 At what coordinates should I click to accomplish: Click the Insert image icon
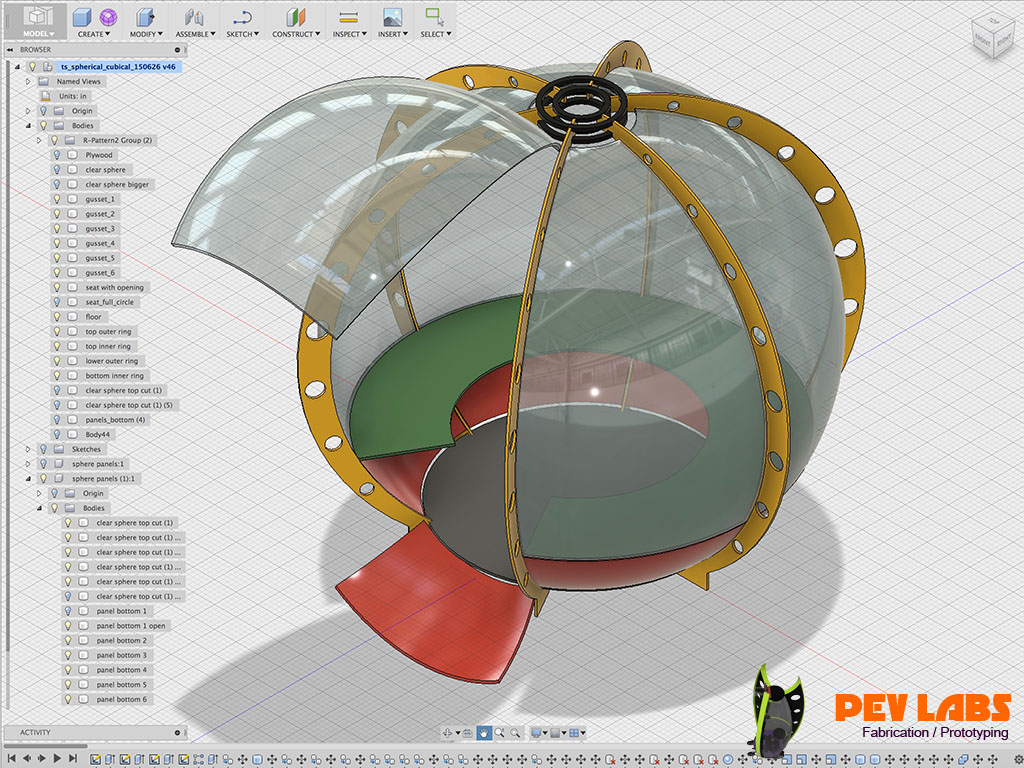392,17
